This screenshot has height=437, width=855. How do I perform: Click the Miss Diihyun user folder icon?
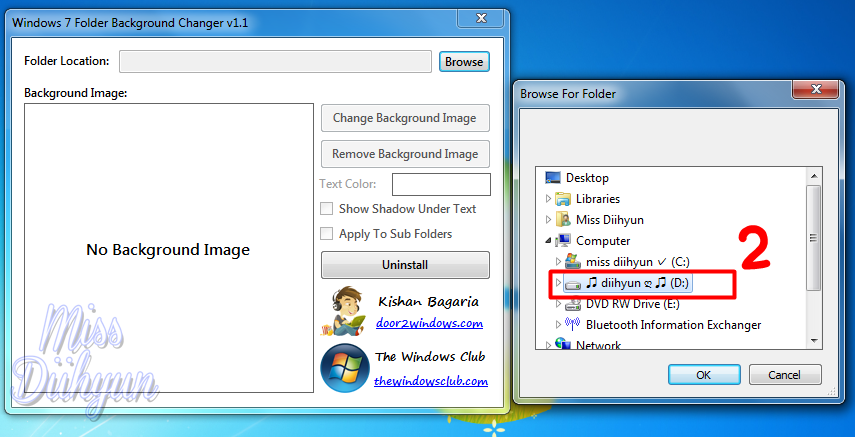pos(563,220)
